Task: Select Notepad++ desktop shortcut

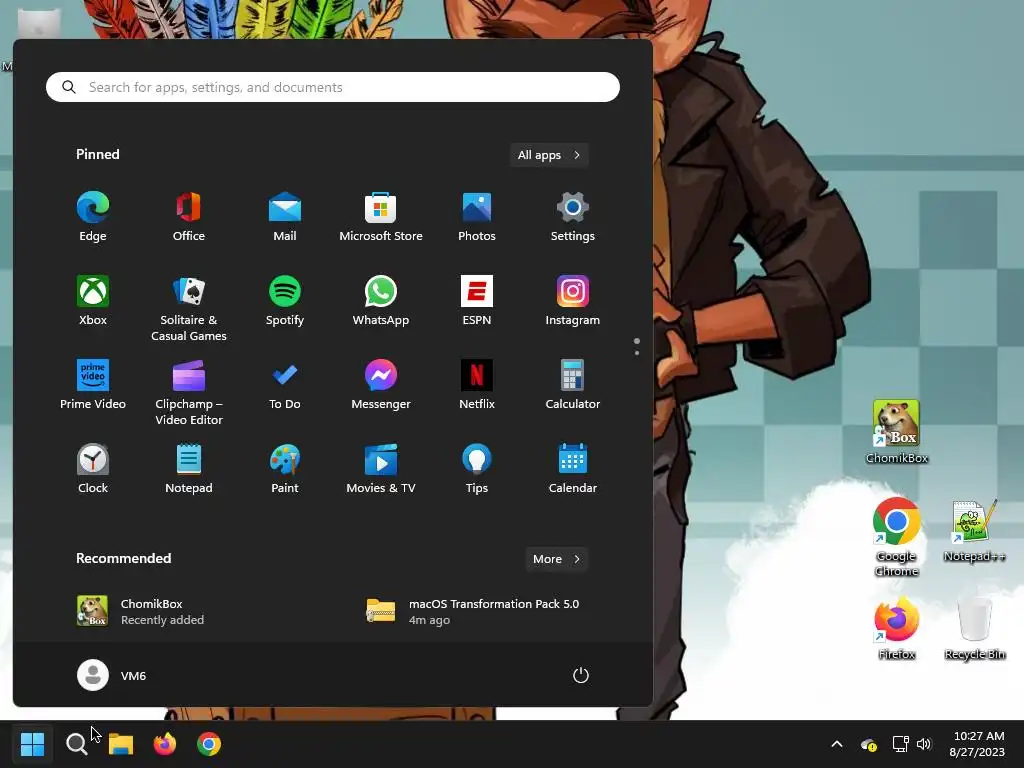Action: pos(974,531)
